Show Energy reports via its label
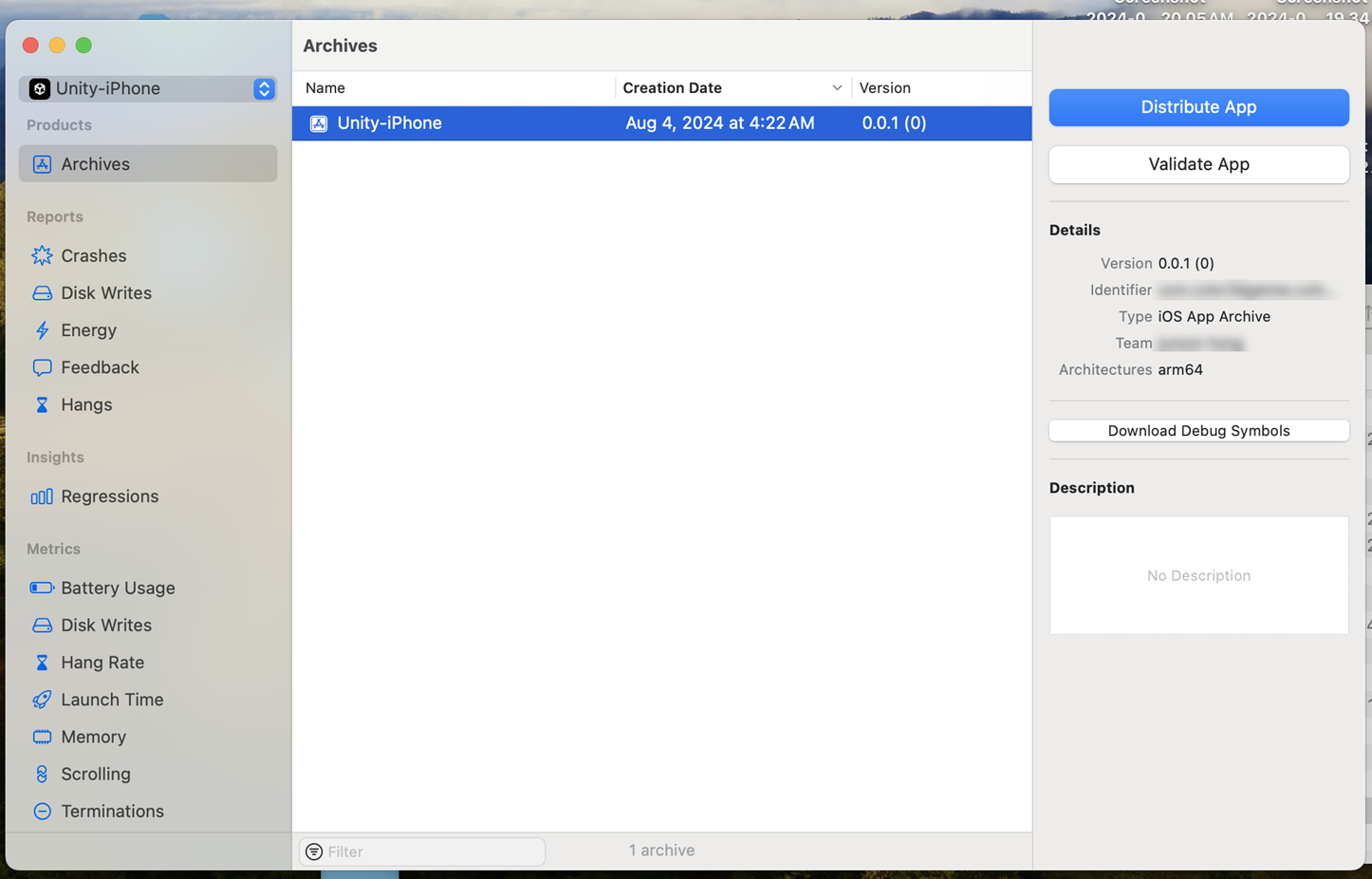 click(88, 330)
